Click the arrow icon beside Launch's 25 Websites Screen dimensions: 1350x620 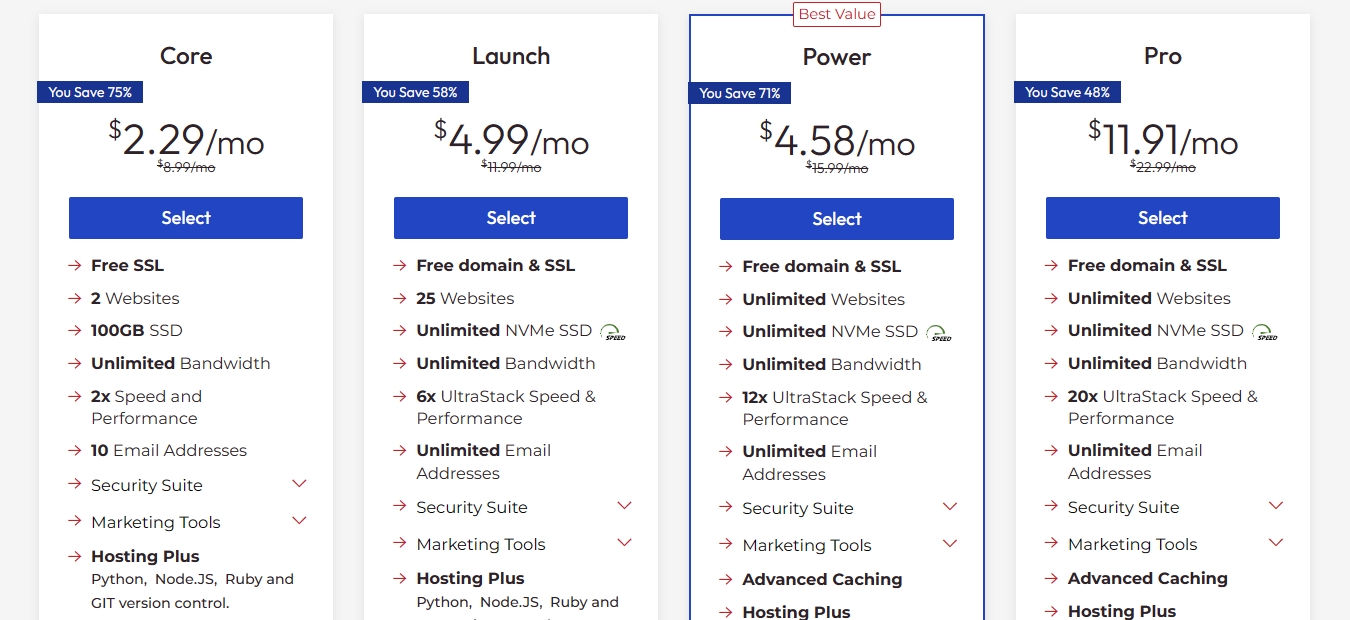point(400,298)
